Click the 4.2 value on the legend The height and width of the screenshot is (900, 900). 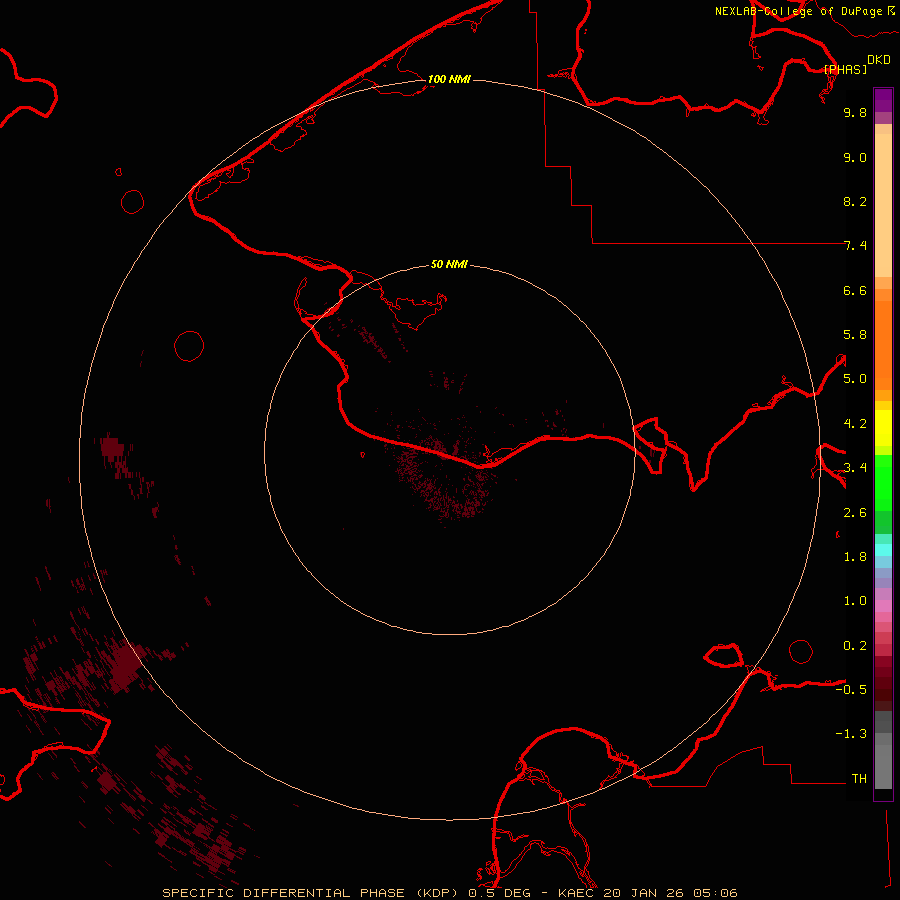tap(854, 423)
